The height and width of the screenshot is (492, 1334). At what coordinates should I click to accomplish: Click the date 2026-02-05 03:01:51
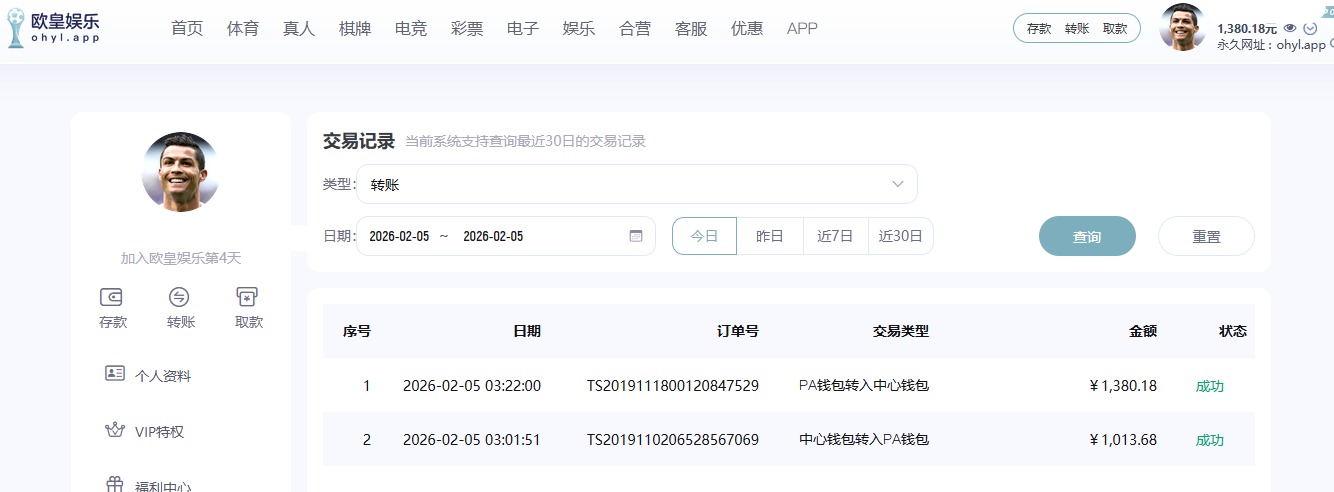472,439
